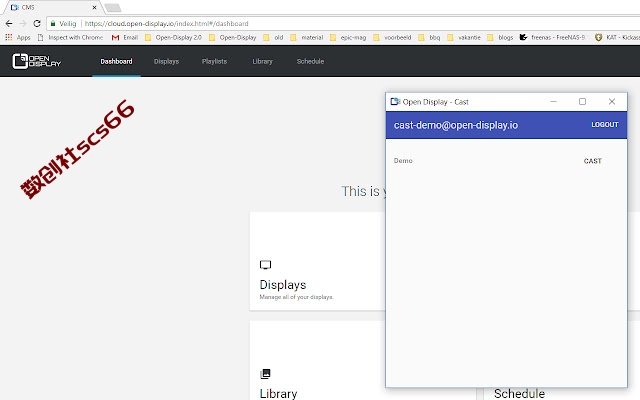The height and width of the screenshot is (400, 640).
Task: Open the Apps grid shortcut
Action: (x=18, y=38)
